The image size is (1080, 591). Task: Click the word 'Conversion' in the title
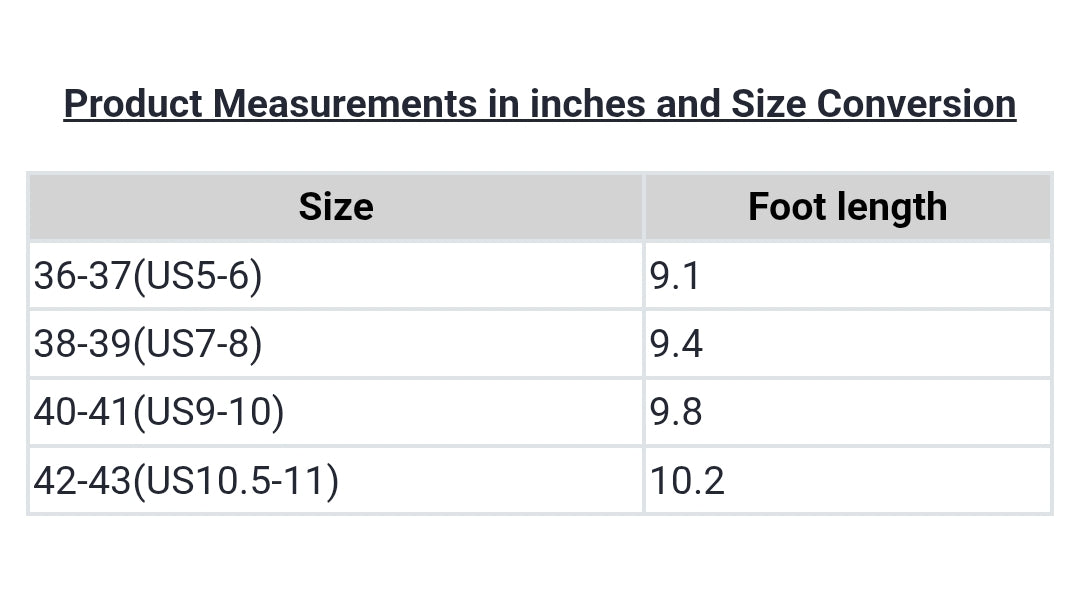[917, 104]
